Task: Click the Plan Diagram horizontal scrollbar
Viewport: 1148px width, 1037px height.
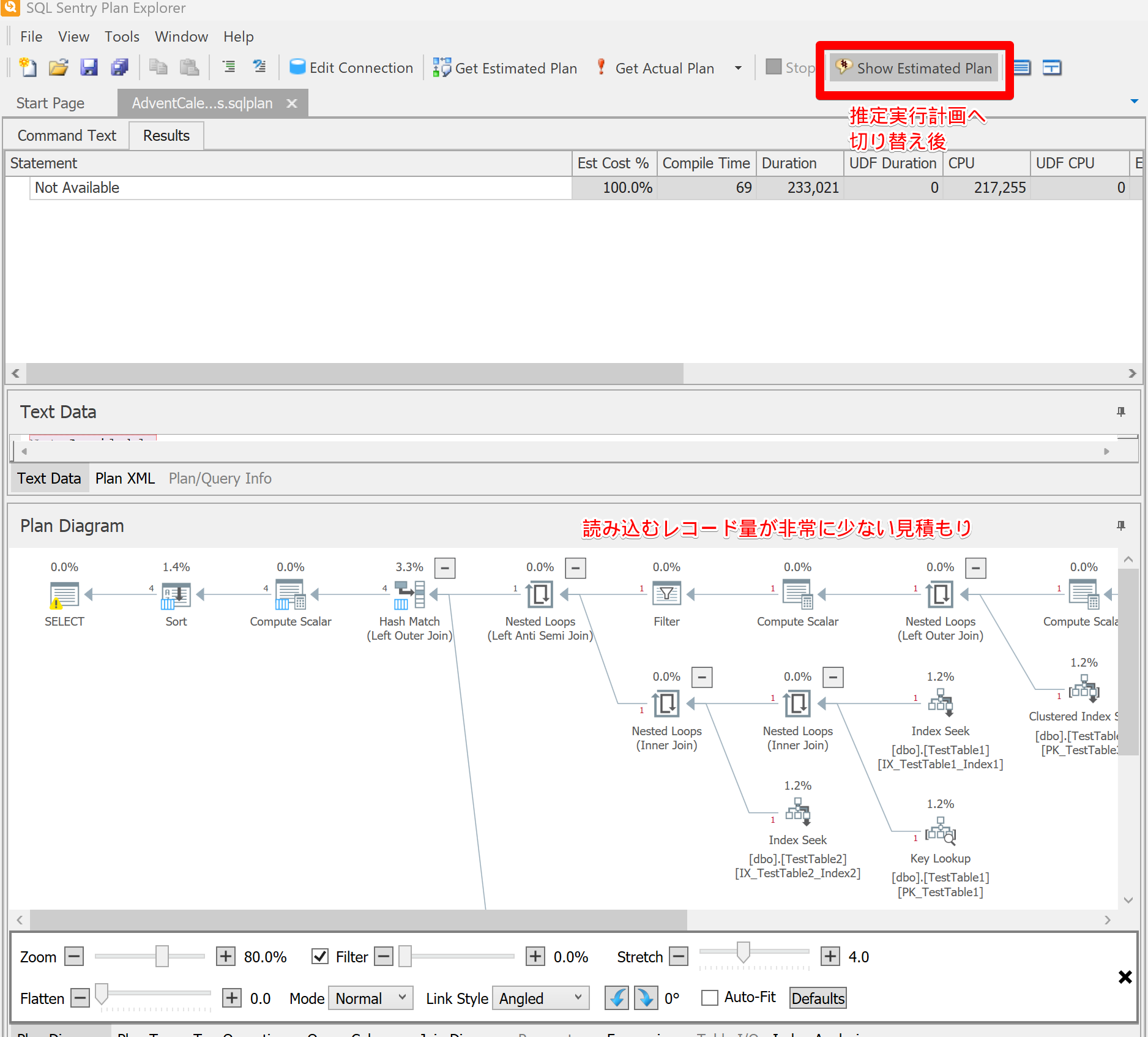Action: pos(359,919)
